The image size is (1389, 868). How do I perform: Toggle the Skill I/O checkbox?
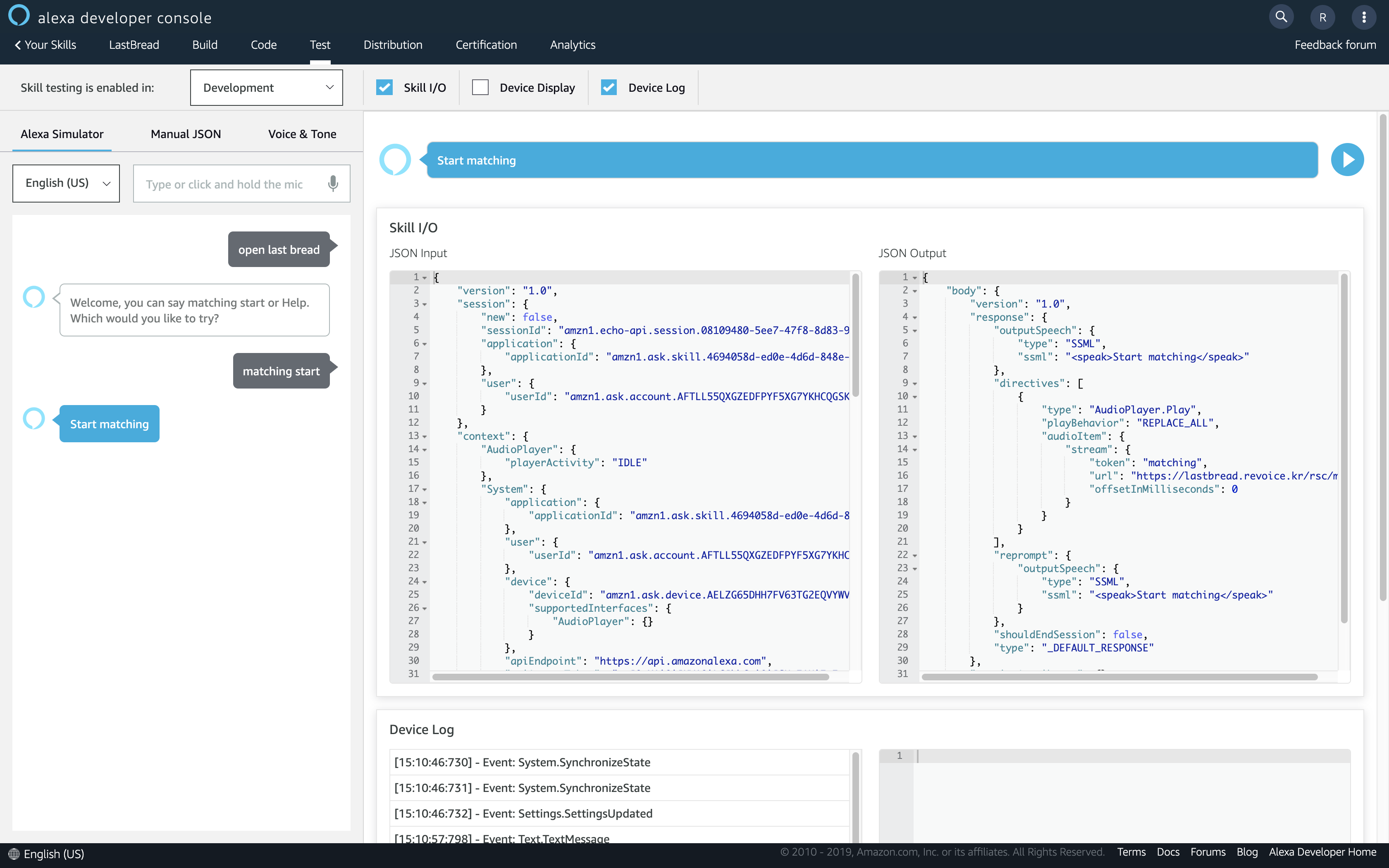(384, 87)
